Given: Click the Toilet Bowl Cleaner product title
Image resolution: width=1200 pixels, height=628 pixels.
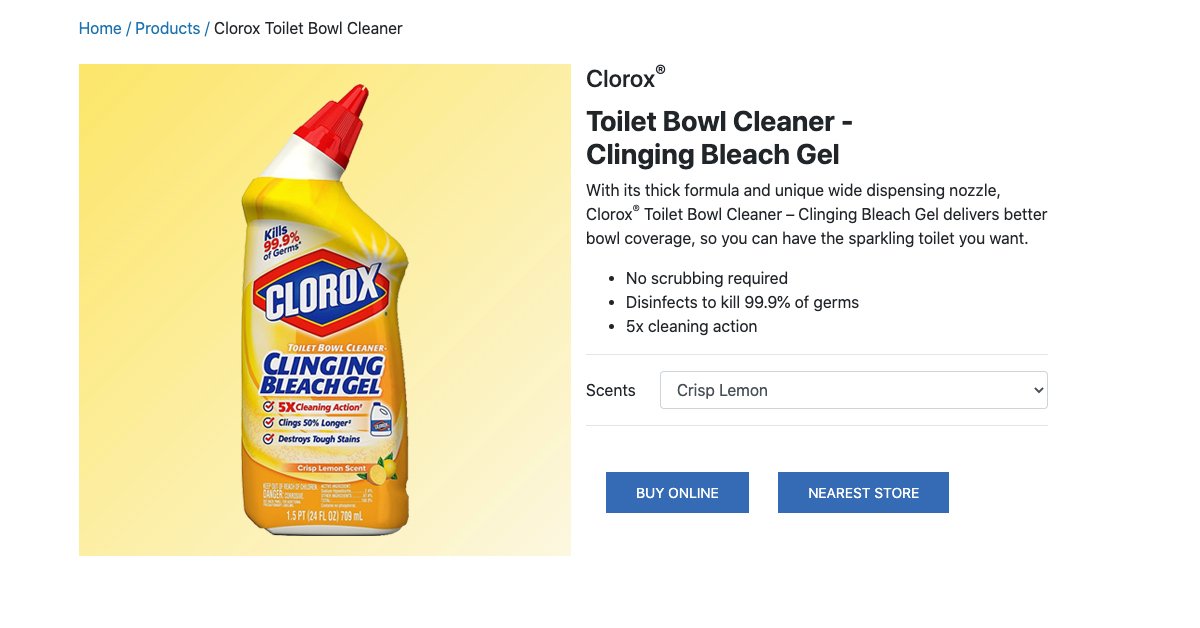Looking at the screenshot, I should (x=718, y=138).
